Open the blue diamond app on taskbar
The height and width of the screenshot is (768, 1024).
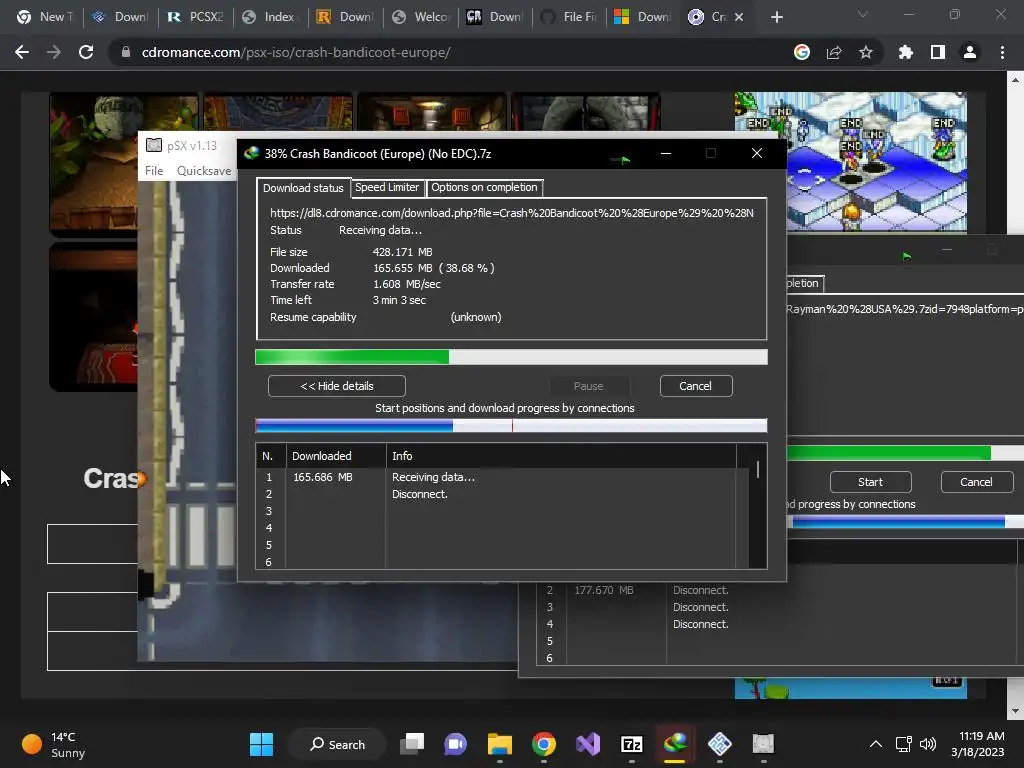click(720, 744)
